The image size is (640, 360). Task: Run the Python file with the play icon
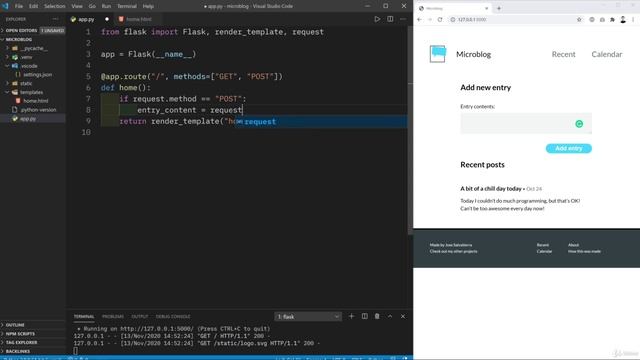377,19
